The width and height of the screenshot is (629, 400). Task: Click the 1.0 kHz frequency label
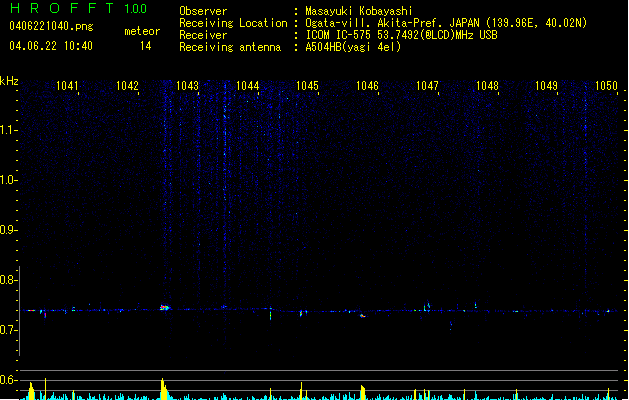coord(8,180)
